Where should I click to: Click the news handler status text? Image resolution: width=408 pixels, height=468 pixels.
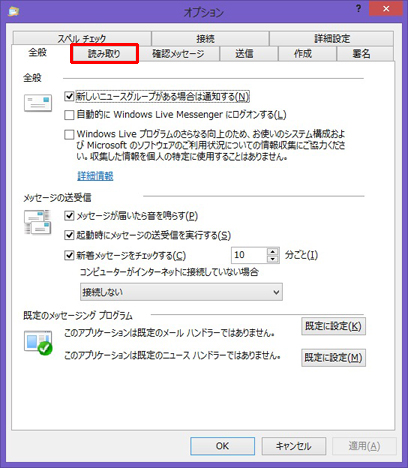coord(172,356)
